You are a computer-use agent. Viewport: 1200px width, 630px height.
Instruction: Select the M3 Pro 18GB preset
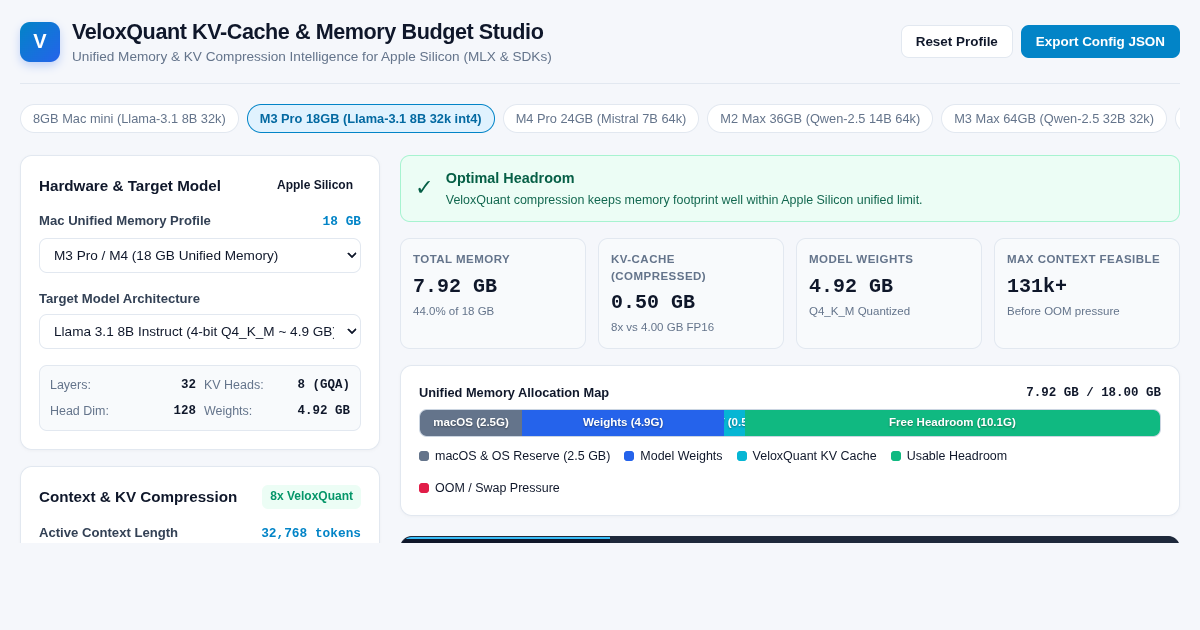[371, 118]
